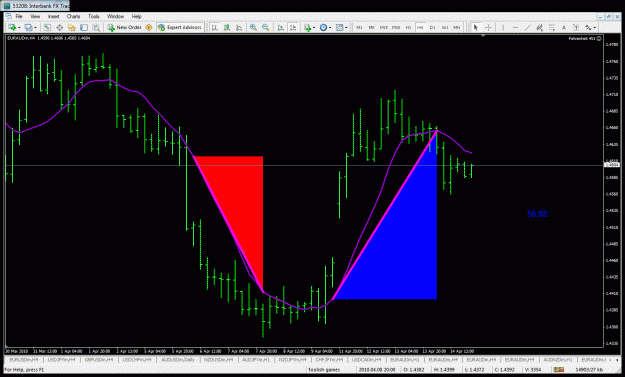
Task: Open the Tools menu
Action: coord(94,16)
